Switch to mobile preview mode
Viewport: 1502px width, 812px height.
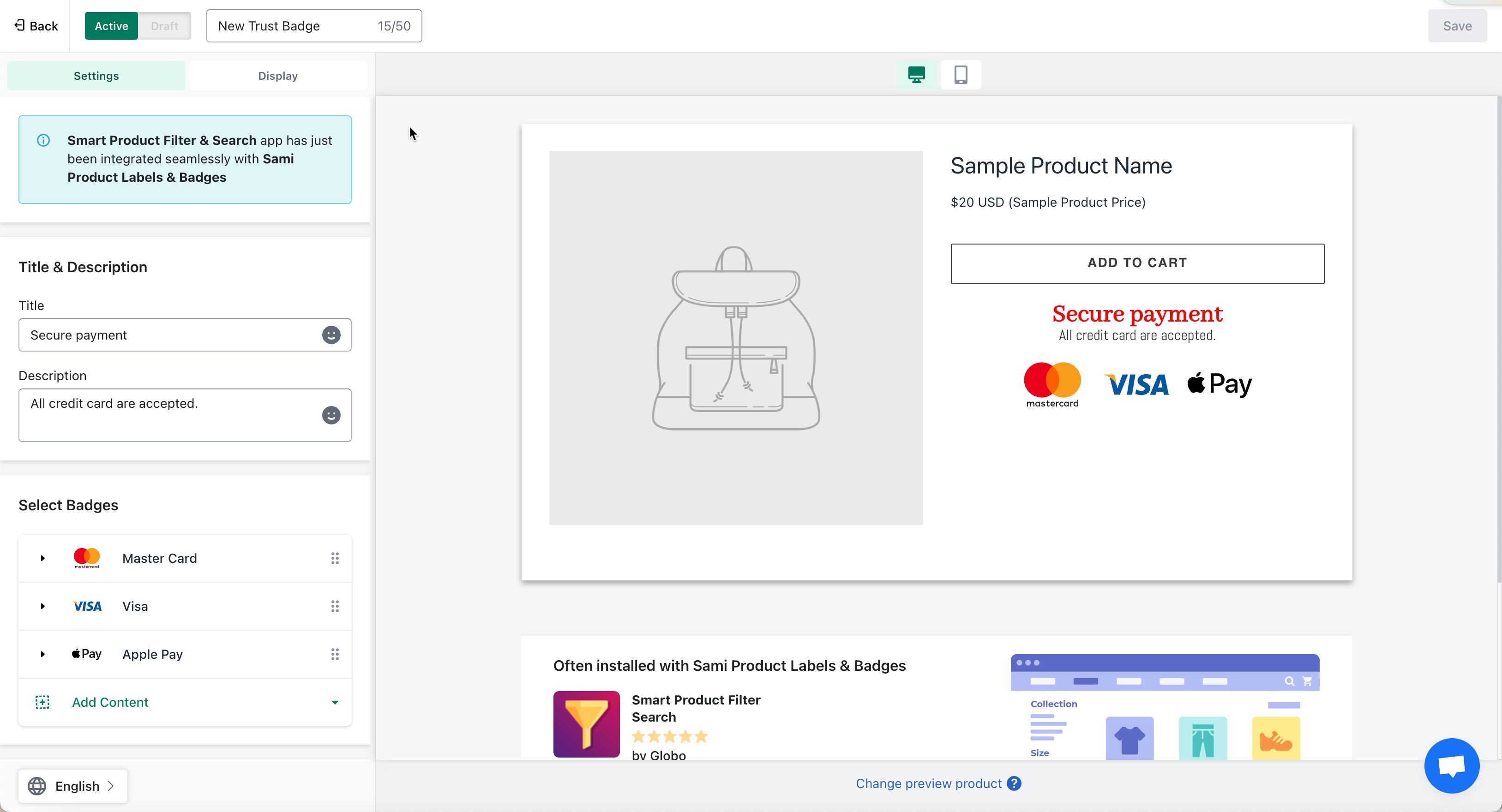click(x=961, y=75)
